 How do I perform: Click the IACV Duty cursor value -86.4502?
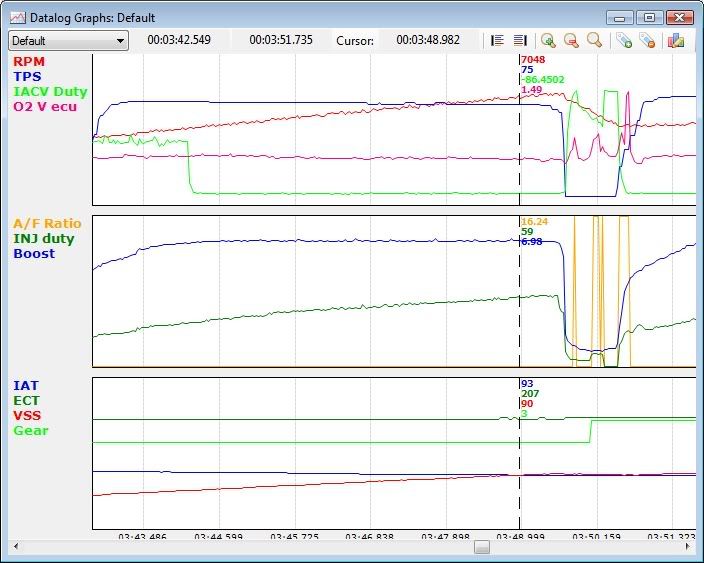[x=542, y=80]
